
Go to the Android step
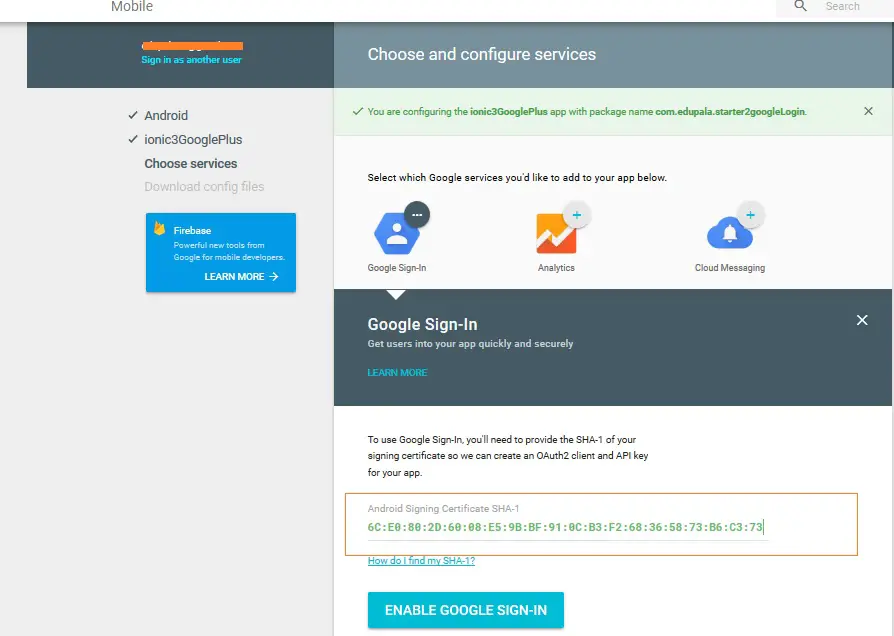pos(166,115)
